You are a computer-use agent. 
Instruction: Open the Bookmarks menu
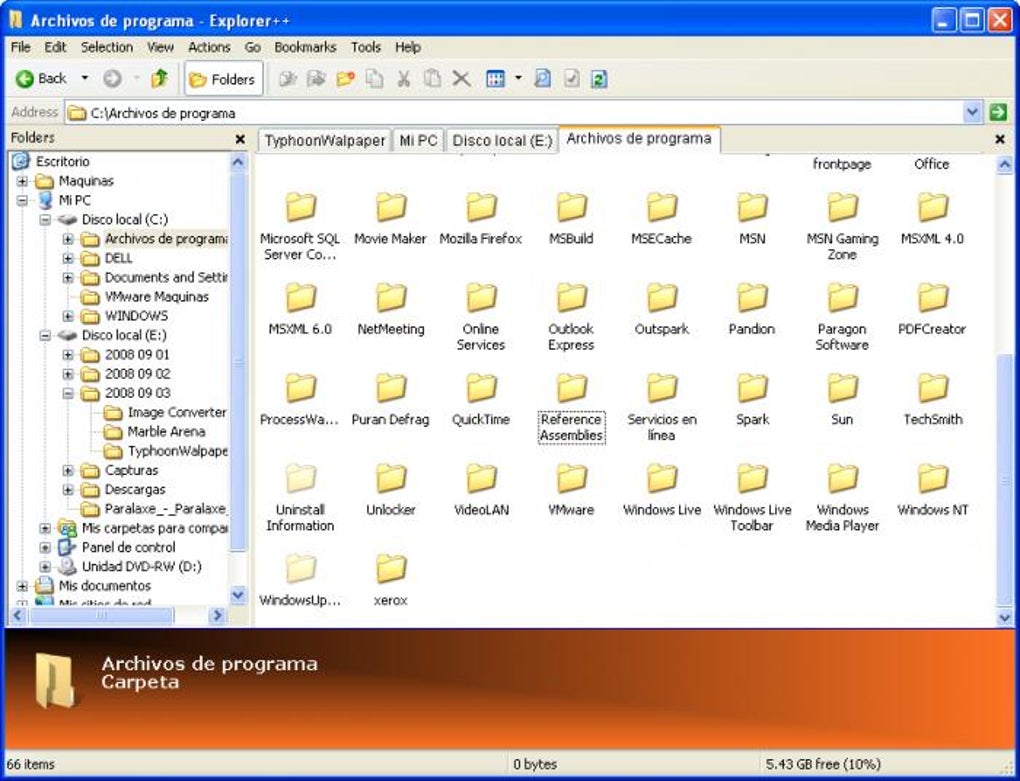tap(305, 47)
